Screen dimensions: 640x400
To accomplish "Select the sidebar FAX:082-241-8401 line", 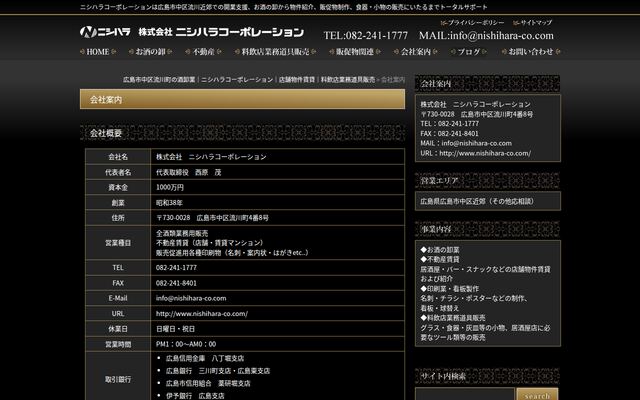I will (x=449, y=133).
